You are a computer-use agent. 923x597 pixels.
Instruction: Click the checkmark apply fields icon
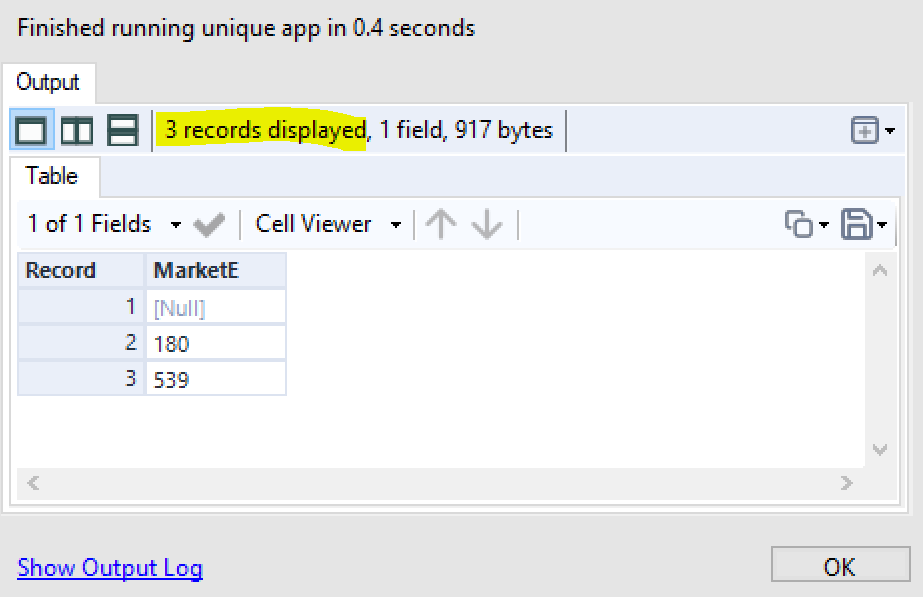point(209,225)
